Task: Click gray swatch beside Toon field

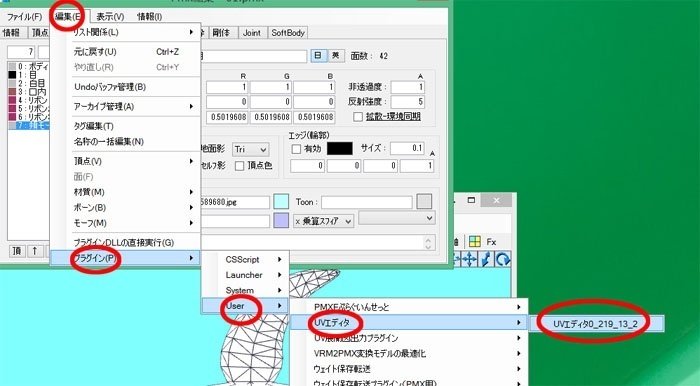Action: coord(424,202)
